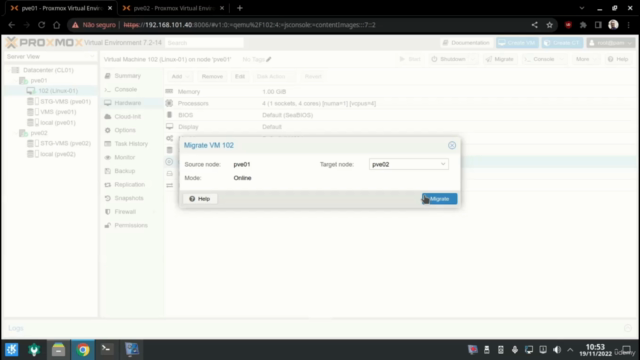The image size is (640, 360).
Task: Select node pve02 in the tree
Action: coord(39,133)
